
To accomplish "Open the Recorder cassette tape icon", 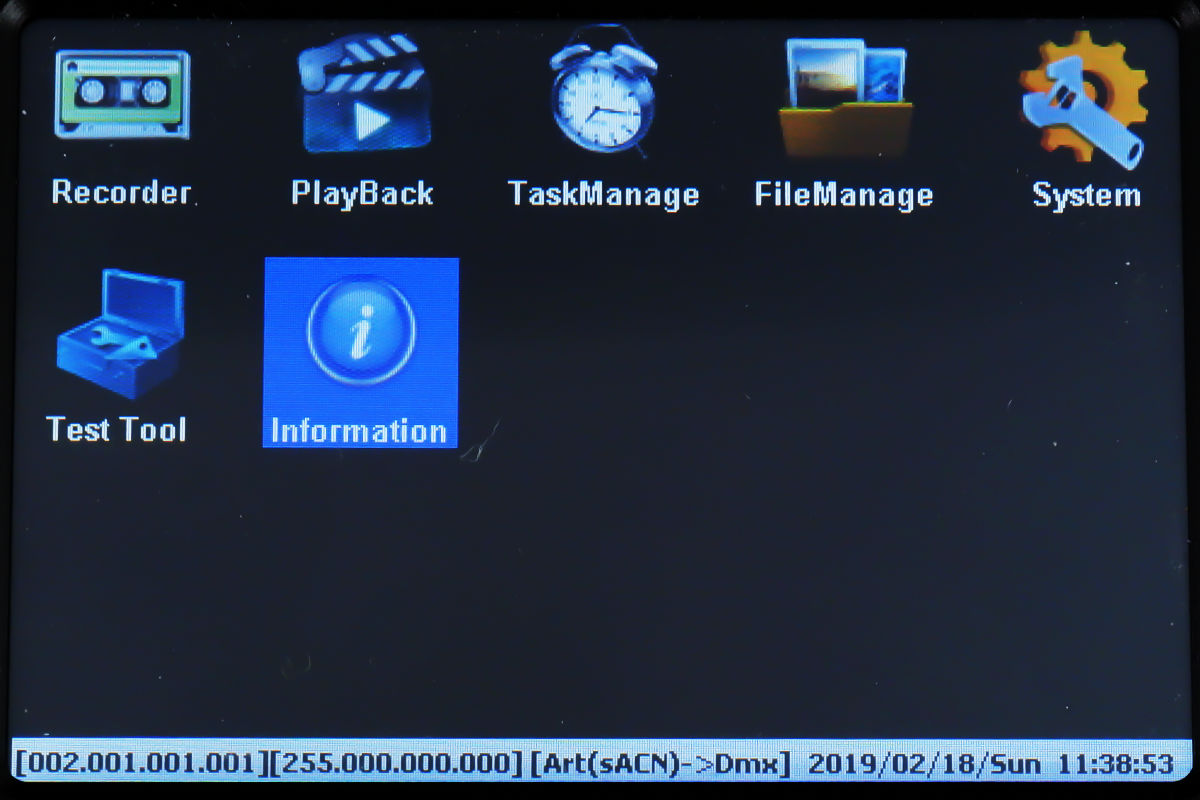I will point(121,95).
